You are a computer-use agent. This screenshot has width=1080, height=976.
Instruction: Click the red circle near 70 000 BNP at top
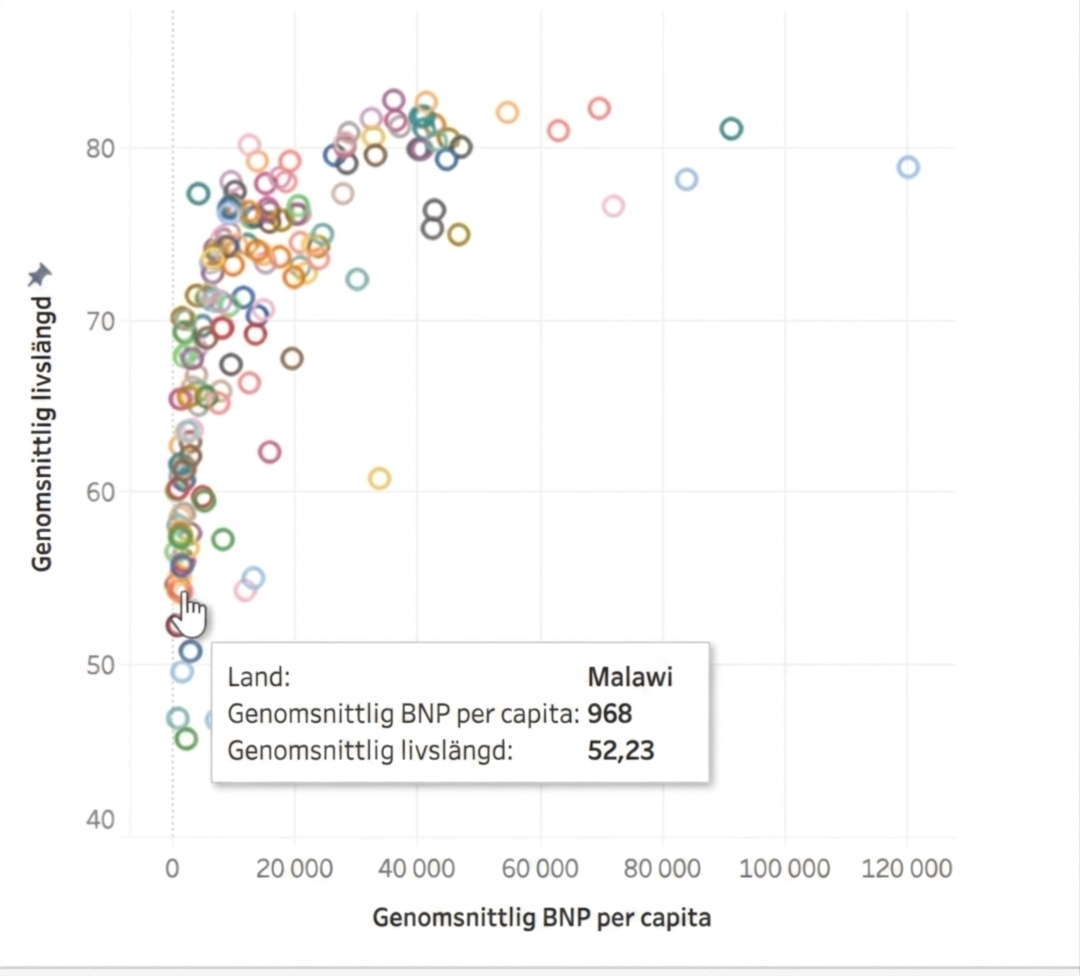tap(599, 108)
